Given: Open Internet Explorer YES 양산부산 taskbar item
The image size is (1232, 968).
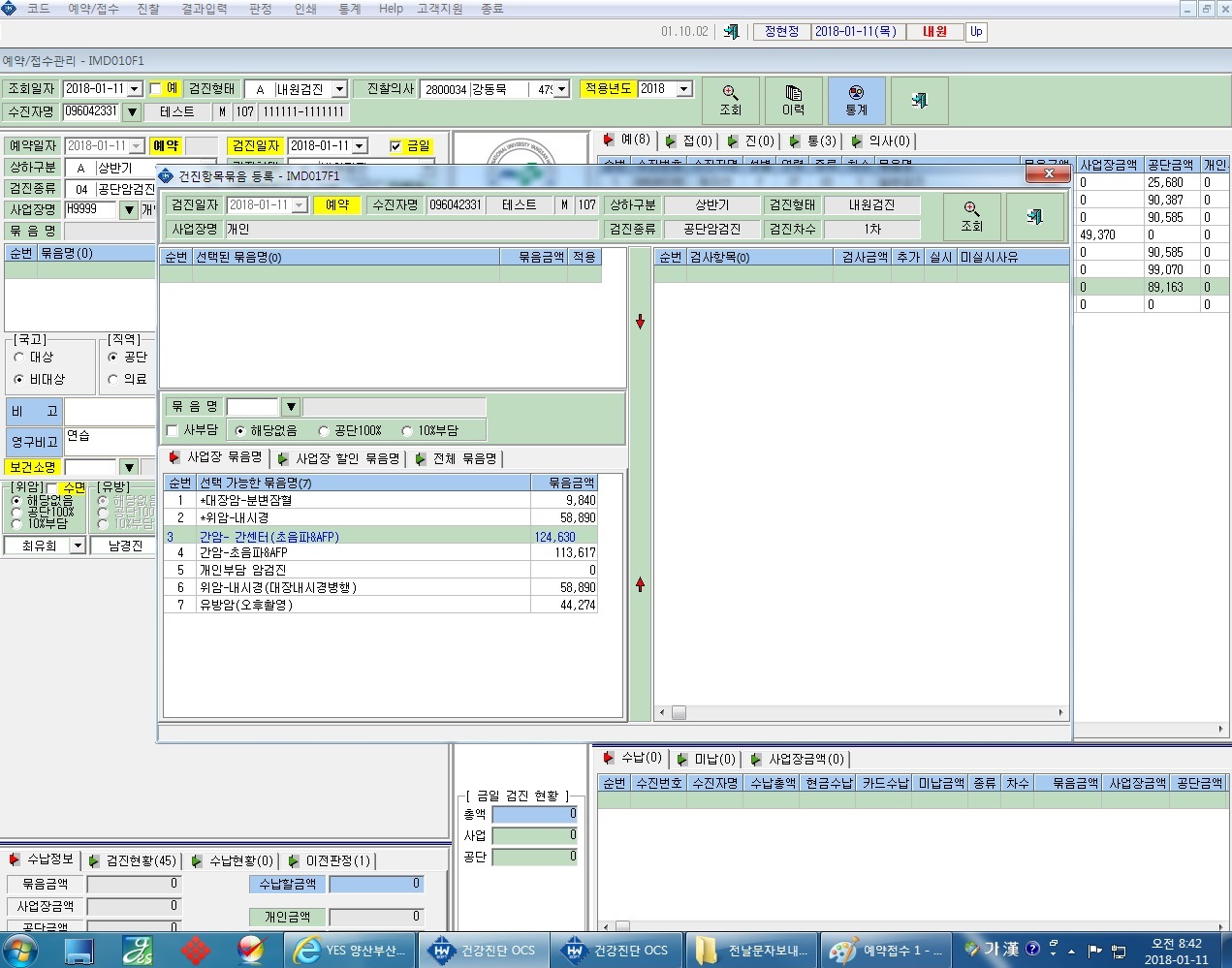Looking at the screenshot, I should [353, 951].
